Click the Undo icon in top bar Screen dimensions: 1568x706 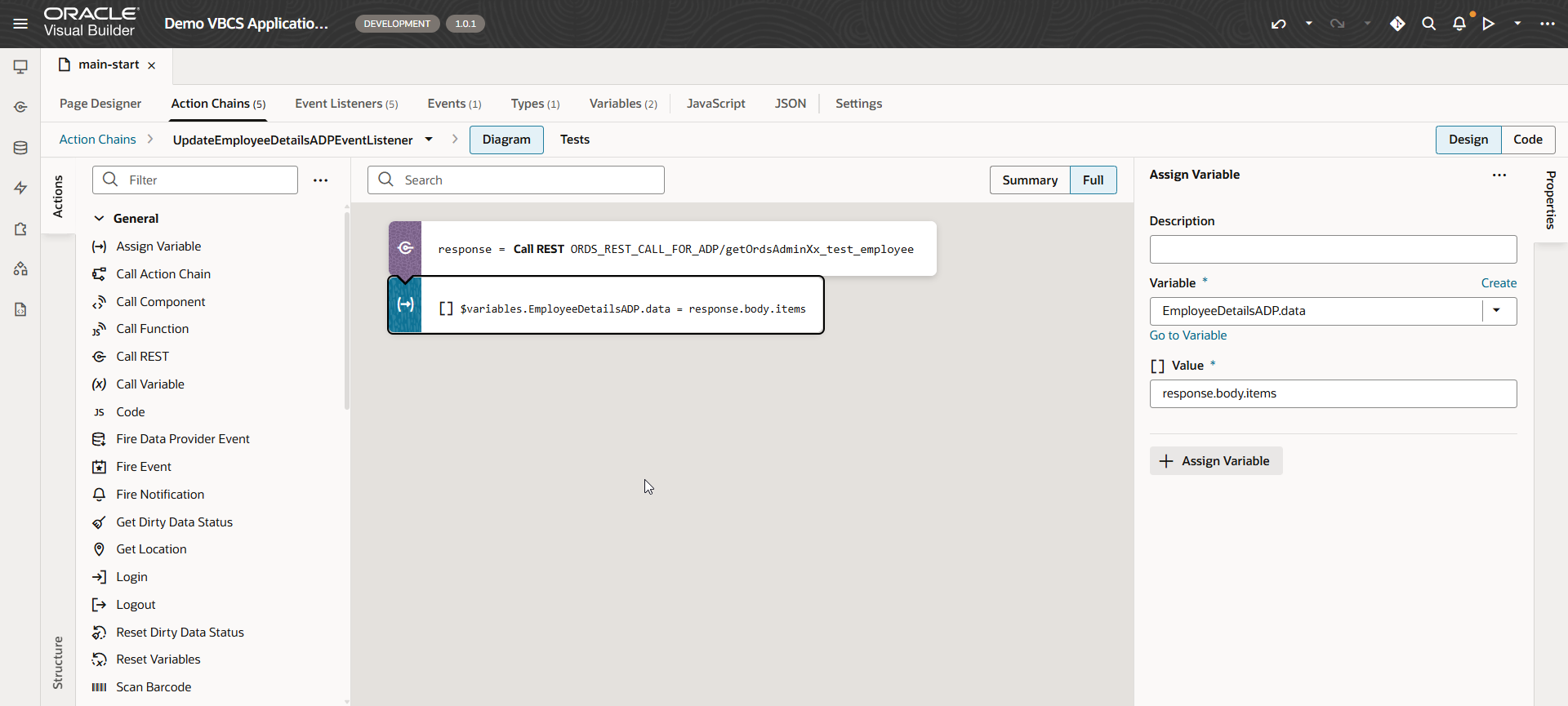1278,24
